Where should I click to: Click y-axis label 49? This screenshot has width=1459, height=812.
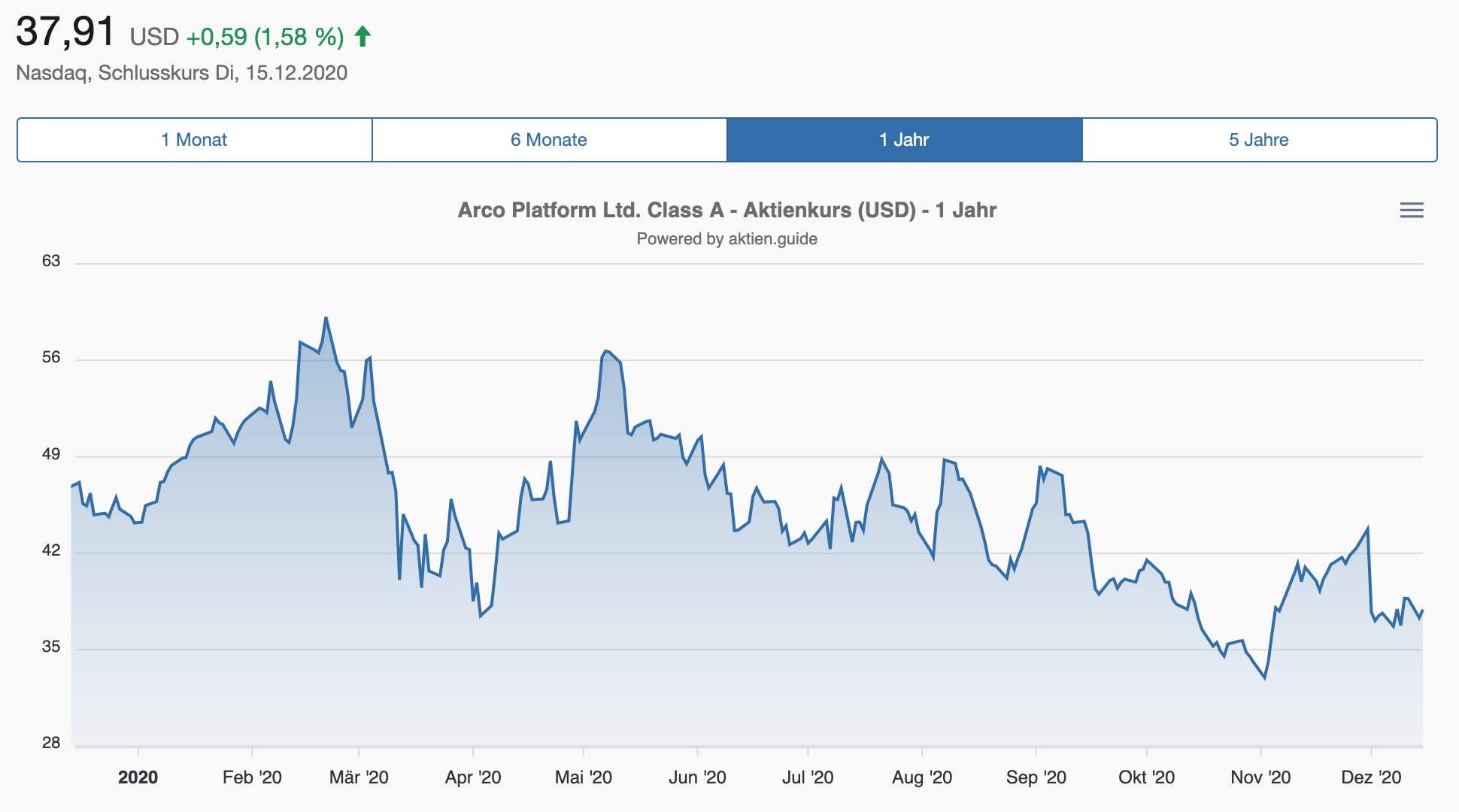[51, 454]
